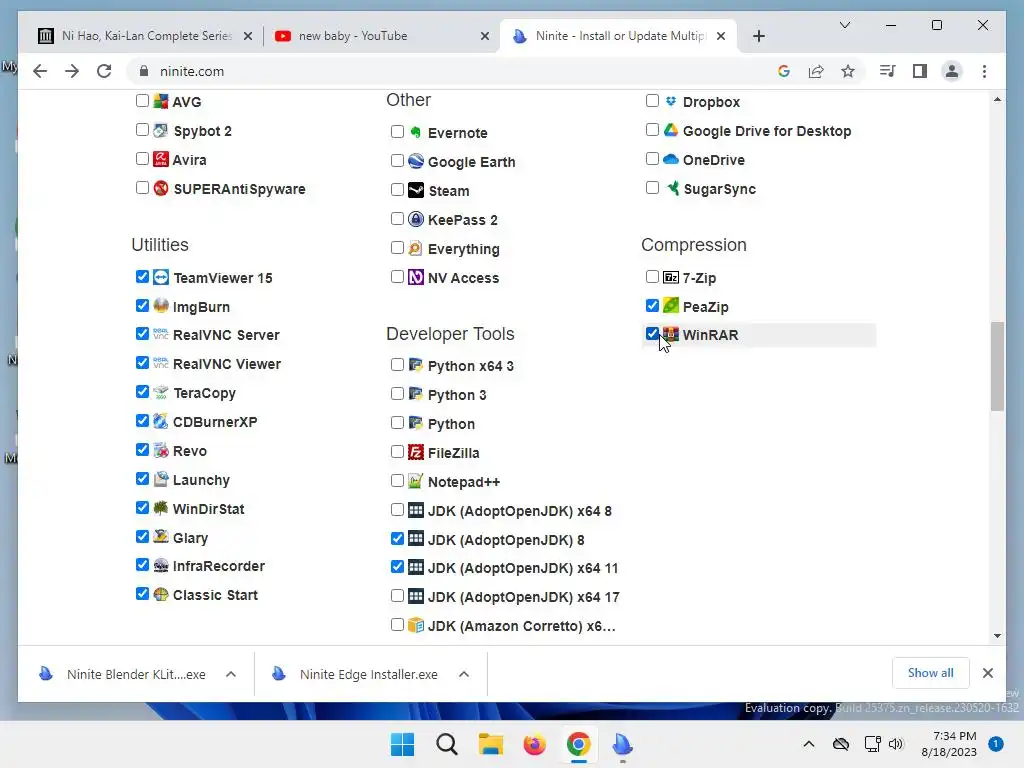1024x768 pixels.
Task: Bookmark this page with the star icon
Action: pyautogui.click(x=848, y=71)
